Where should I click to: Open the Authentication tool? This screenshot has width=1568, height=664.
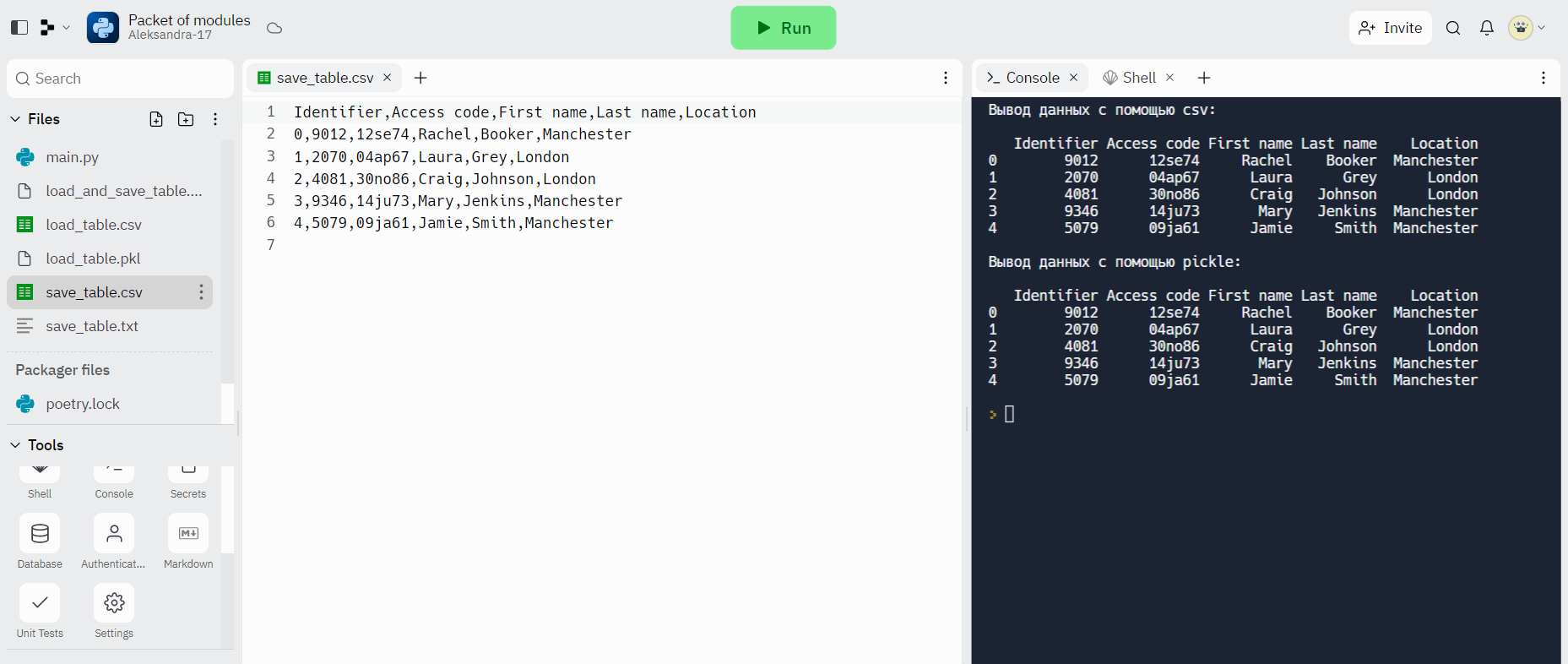coord(114,542)
